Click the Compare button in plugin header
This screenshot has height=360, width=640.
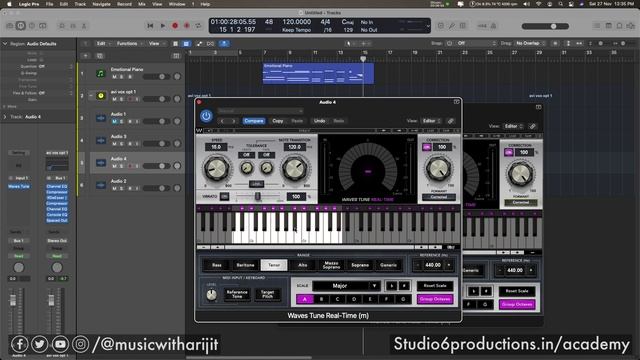[x=253, y=121]
